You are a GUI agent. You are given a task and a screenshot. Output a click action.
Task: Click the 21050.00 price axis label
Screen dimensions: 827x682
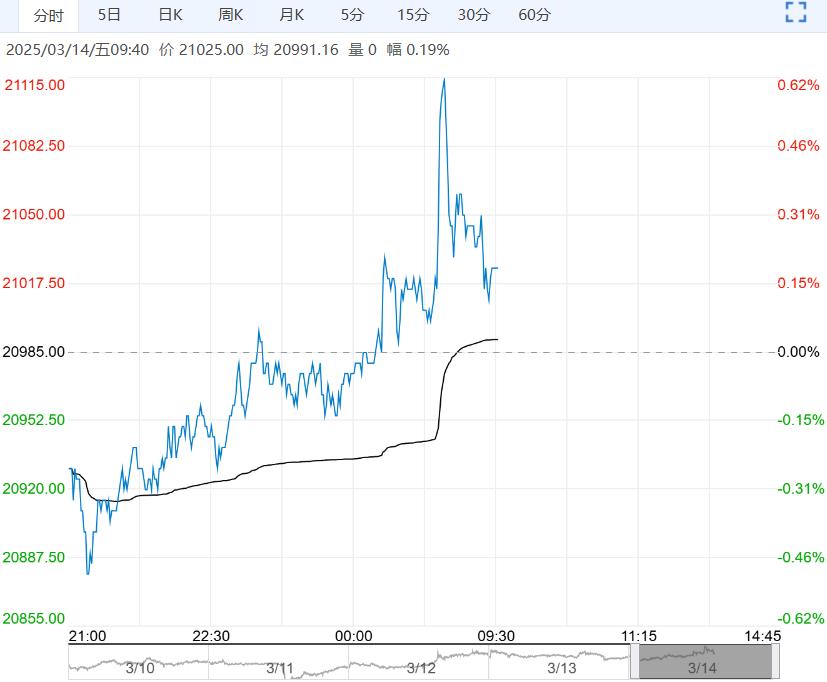34,215
